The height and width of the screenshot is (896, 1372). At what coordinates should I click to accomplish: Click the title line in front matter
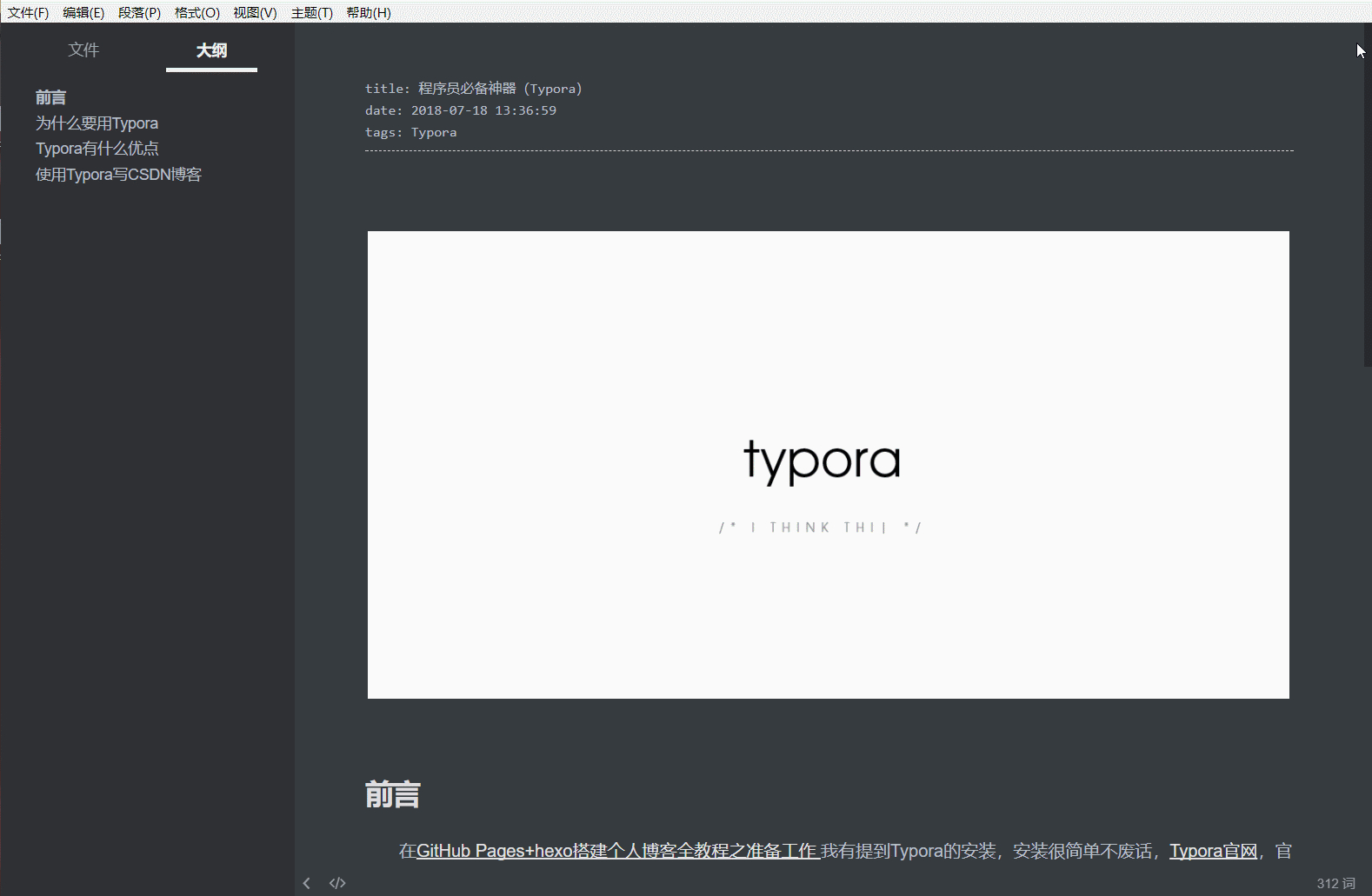tap(474, 89)
